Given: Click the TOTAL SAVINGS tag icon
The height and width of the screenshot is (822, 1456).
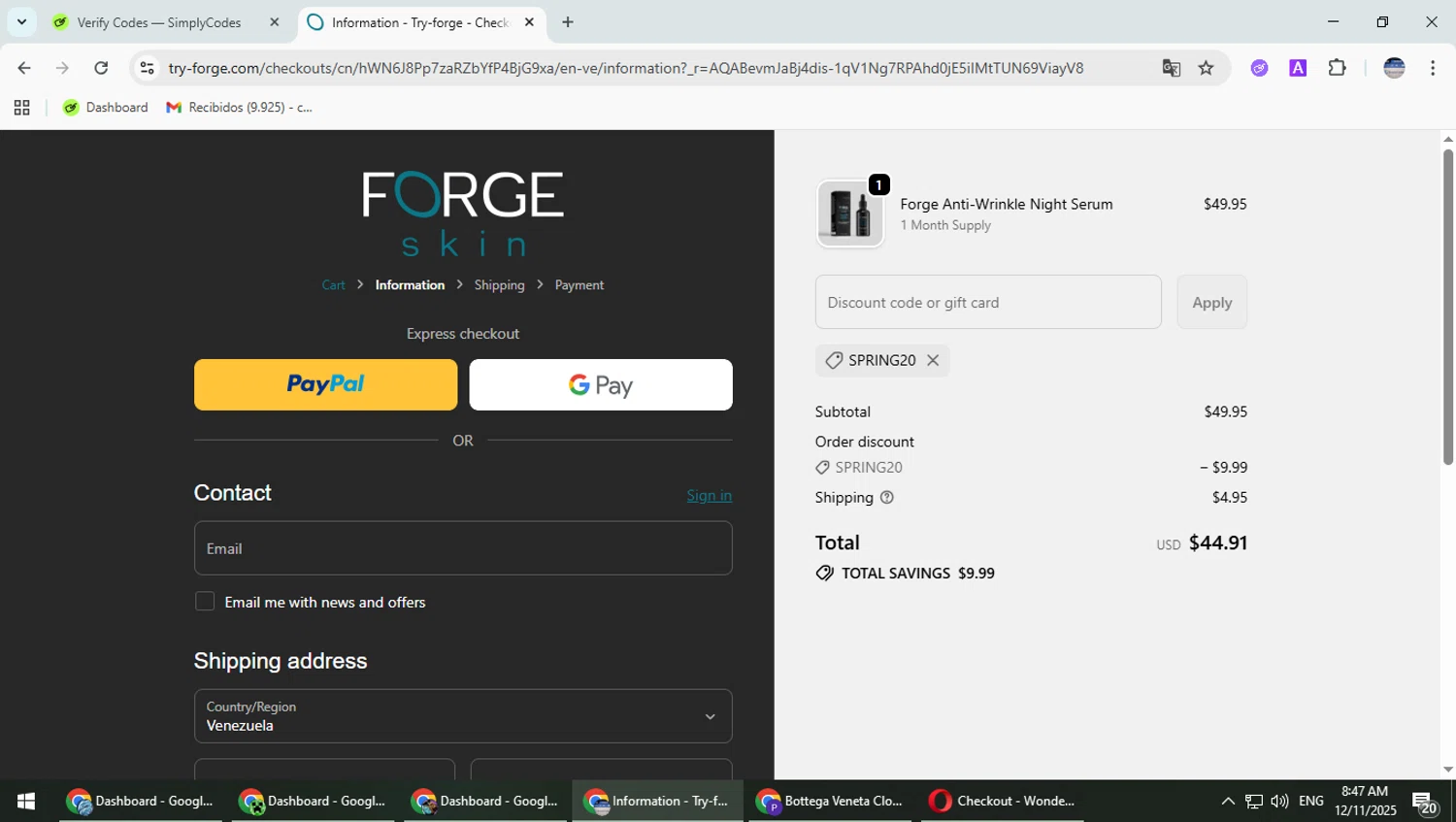Looking at the screenshot, I should tap(825, 574).
